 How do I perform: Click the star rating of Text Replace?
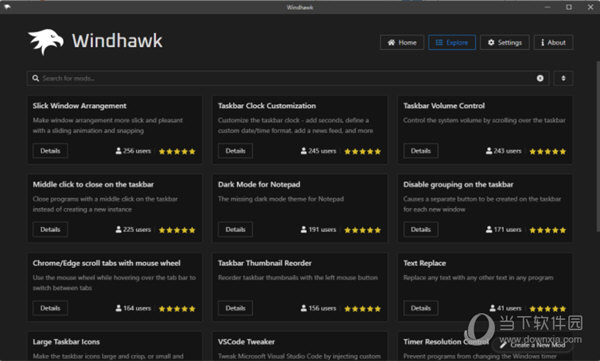[548, 309]
